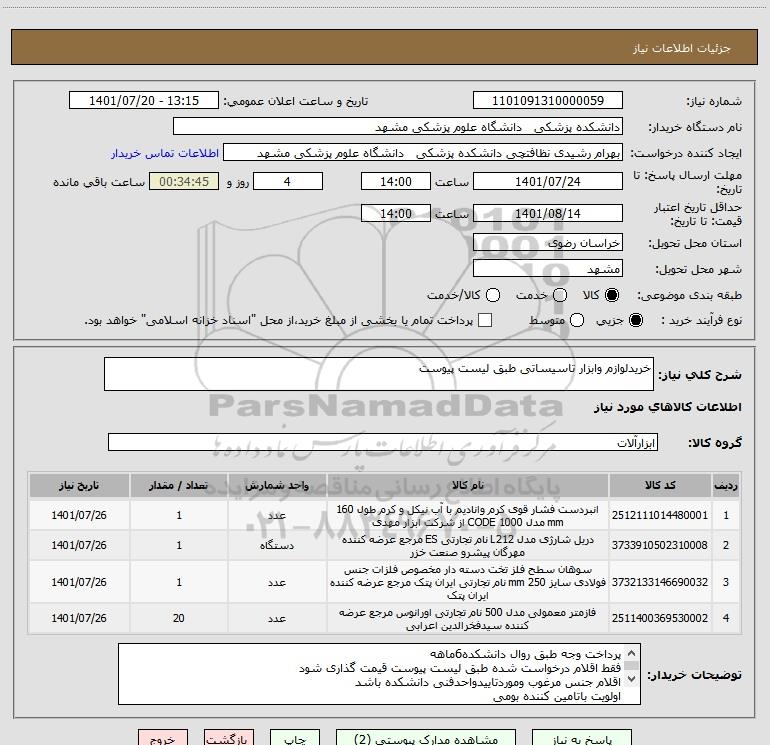This screenshot has height=745, width=770.
Task: Click the چاپ print button
Action: (x=295, y=737)
